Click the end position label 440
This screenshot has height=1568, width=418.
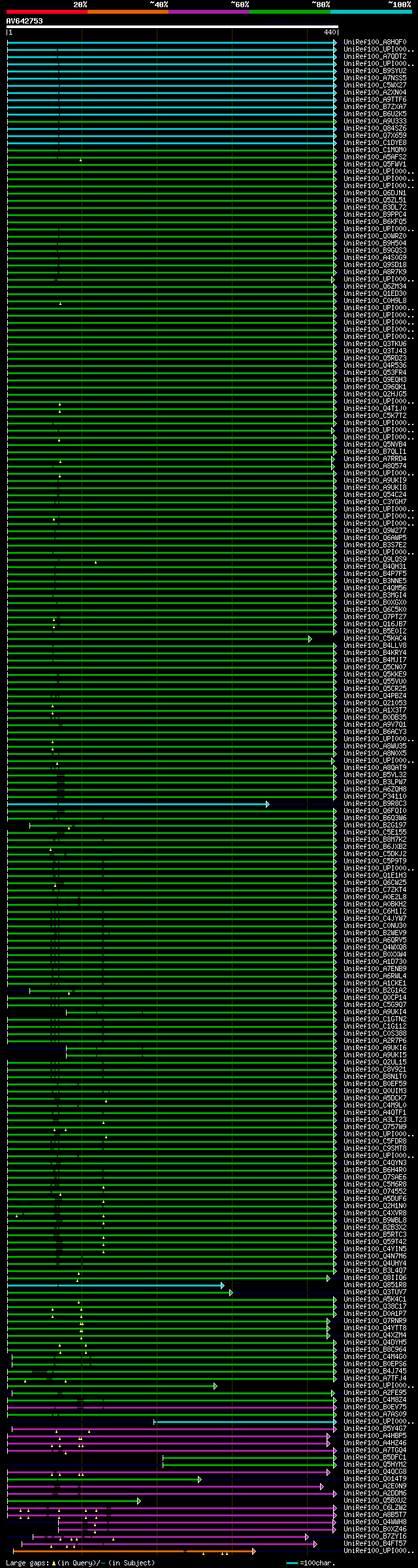click(x=329, y=32)
